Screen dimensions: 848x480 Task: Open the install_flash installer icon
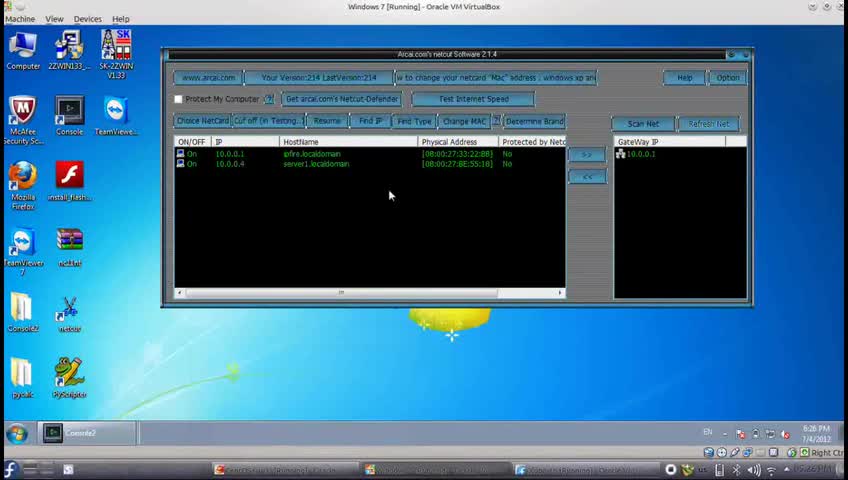tap(69, 182)
